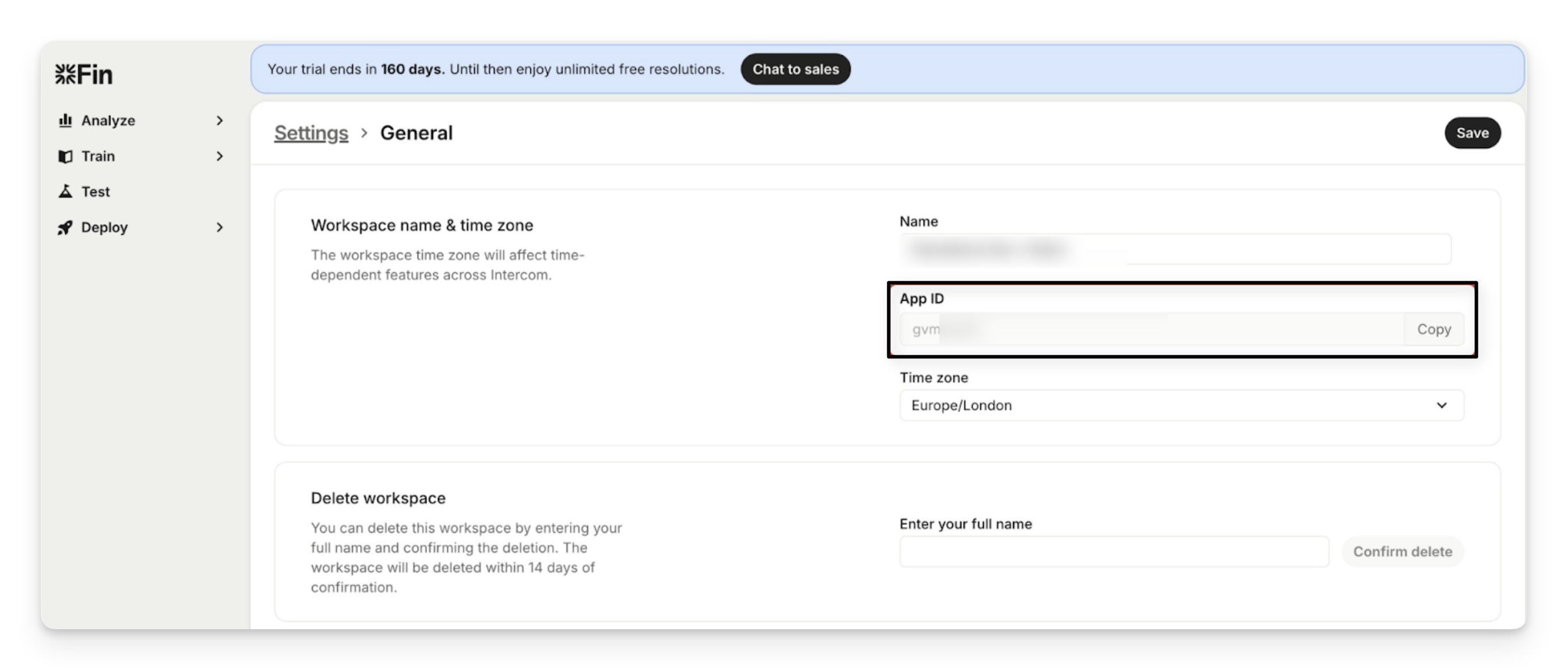Select the Analyze sidebar item
This screenshot has height=670, width=1568.
pos(108,121)
